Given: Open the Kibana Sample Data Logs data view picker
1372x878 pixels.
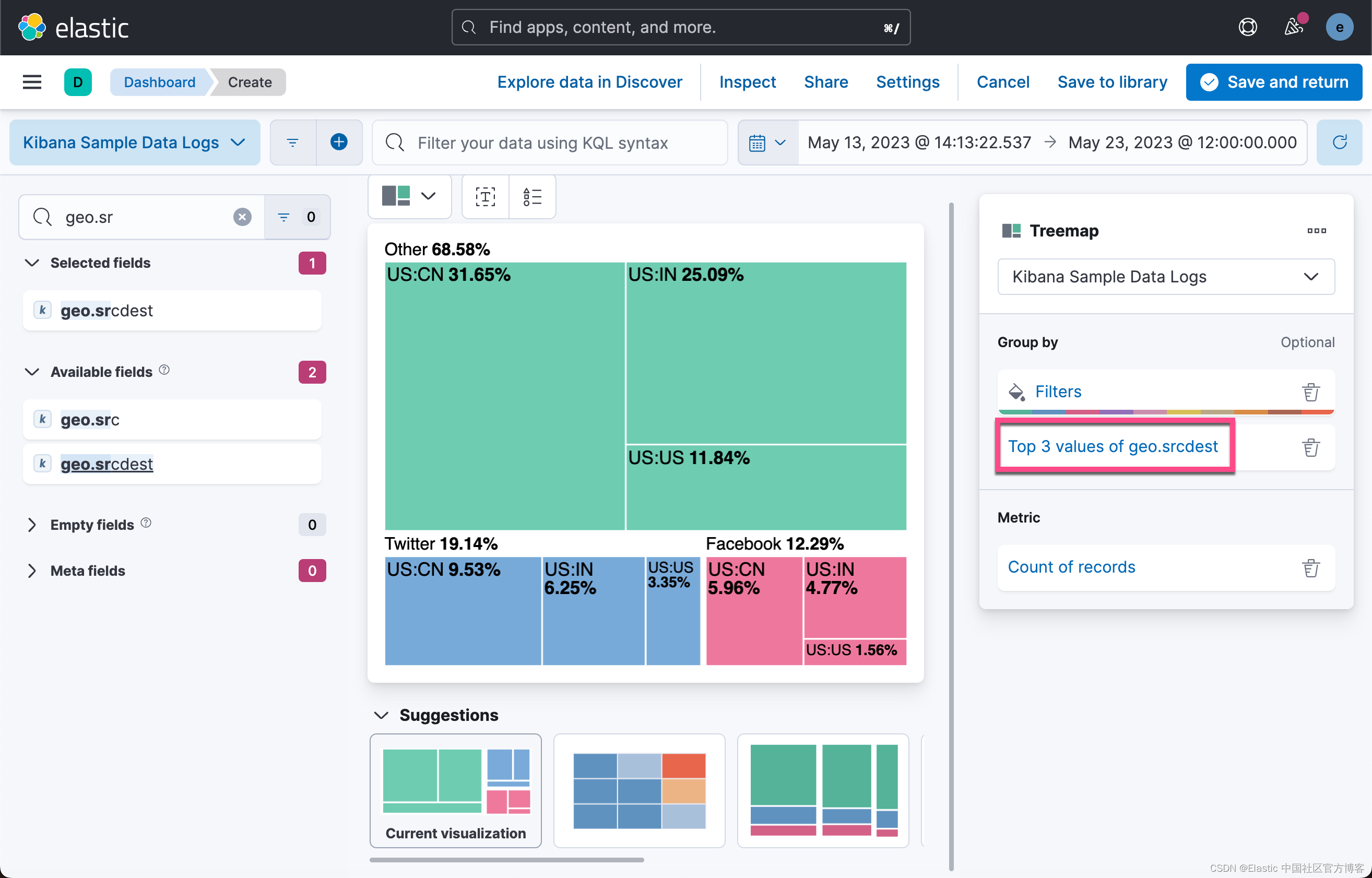Looking at the screenshot, I should (x=135, y=143).
